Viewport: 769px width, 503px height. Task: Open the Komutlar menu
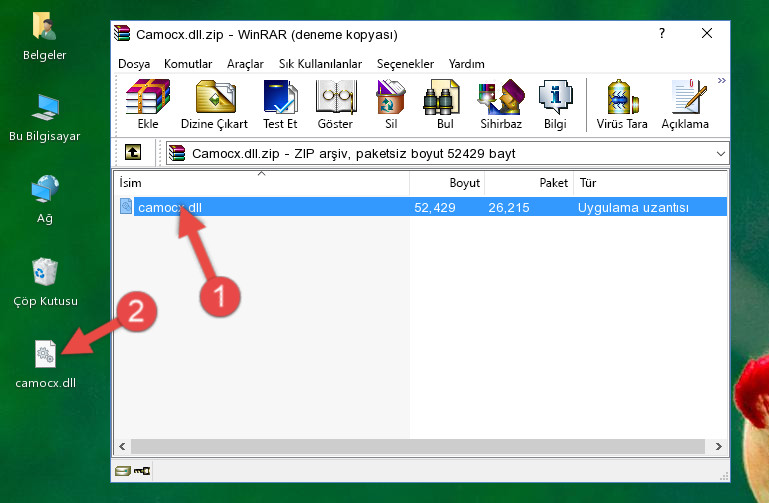[188, 64]
